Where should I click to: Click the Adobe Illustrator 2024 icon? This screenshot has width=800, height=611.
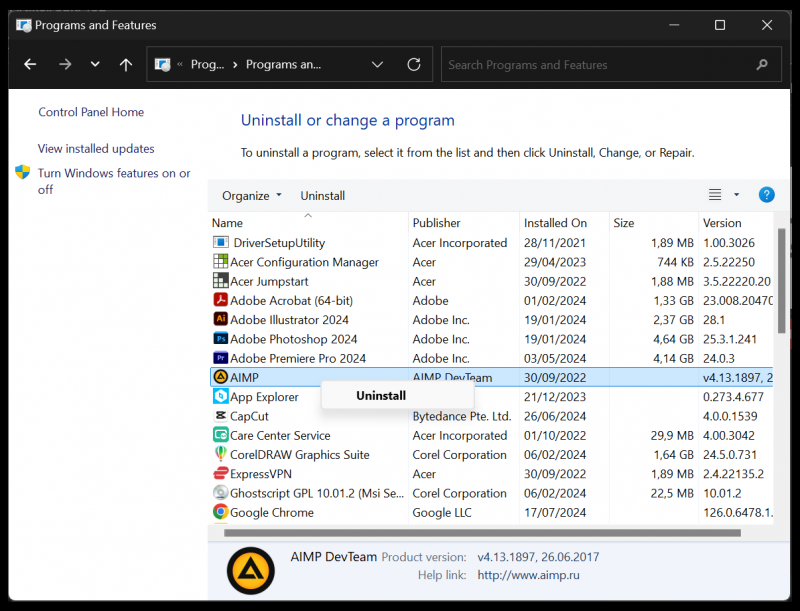point(220,319)
